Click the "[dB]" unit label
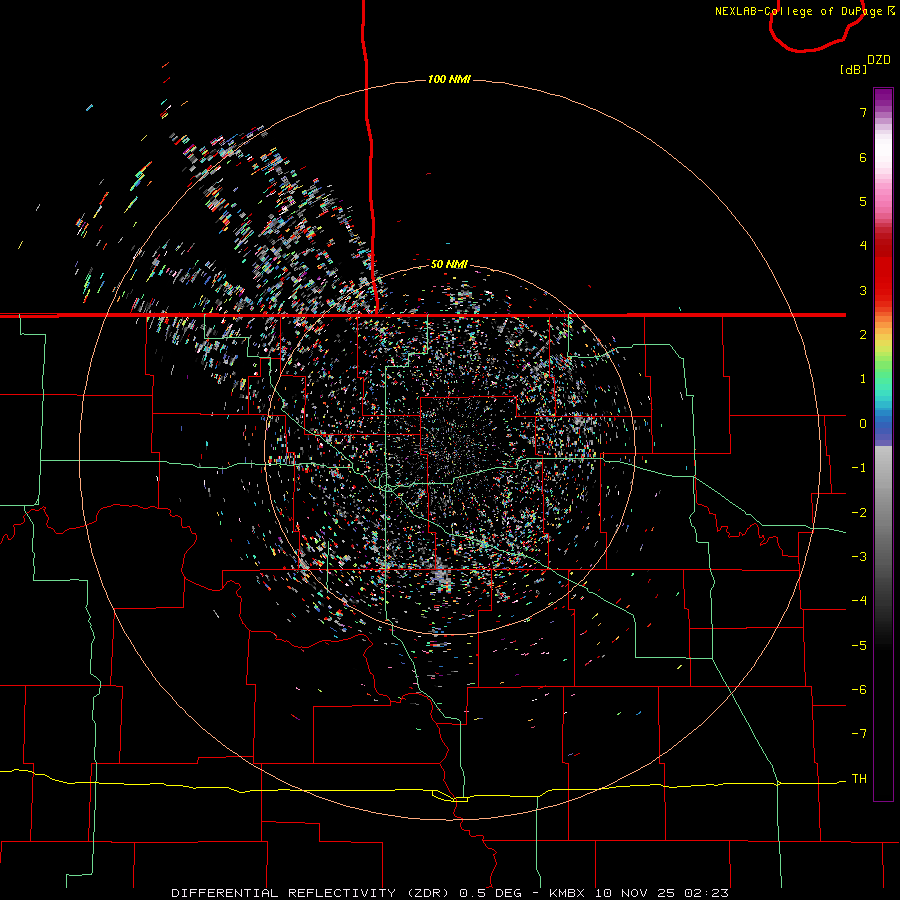 click(x=853, y=69)
